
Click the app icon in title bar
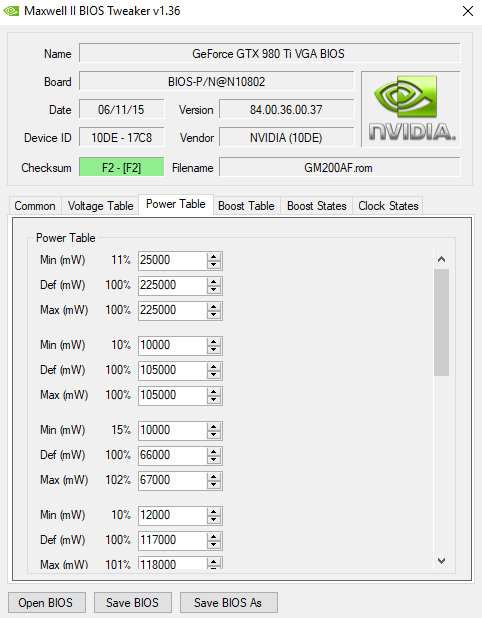pyautogui.click(x=11, y=11)
